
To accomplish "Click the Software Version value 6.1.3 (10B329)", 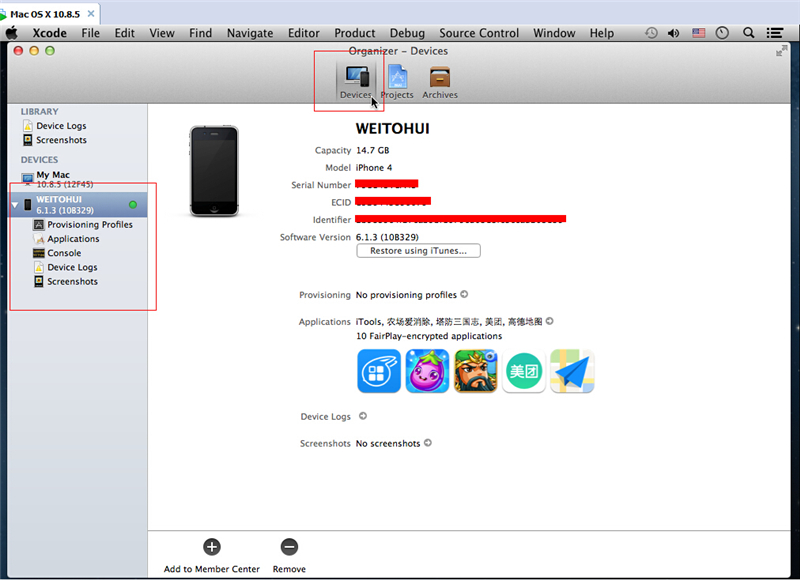I will click(387, 237).
